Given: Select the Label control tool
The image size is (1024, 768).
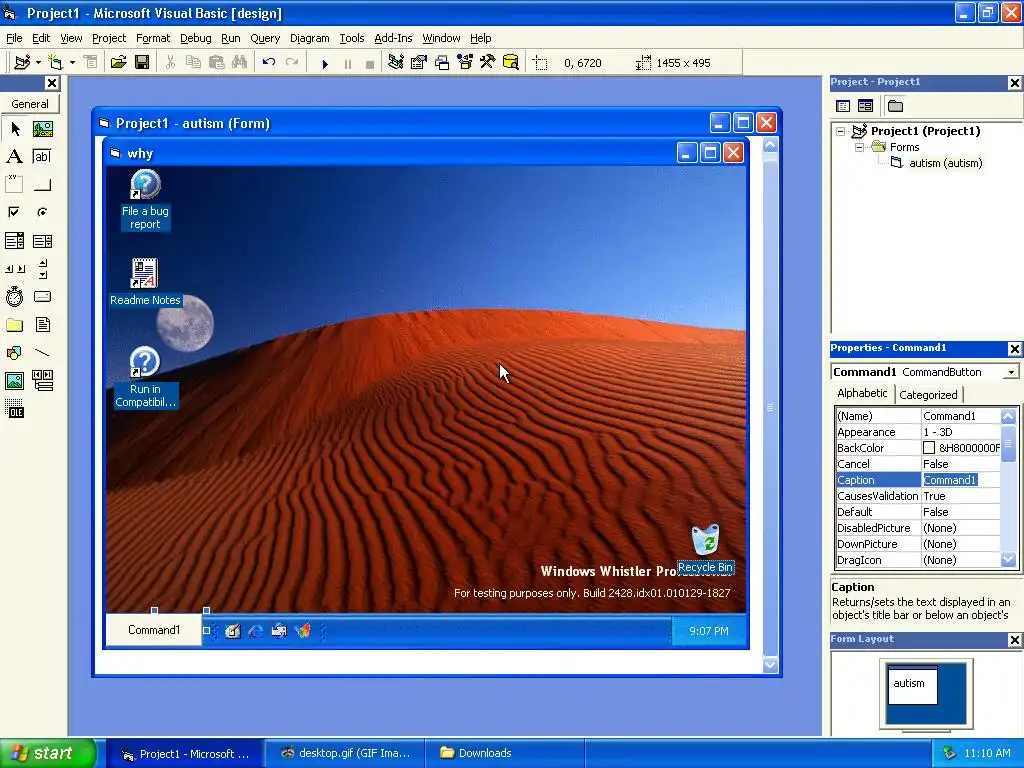Looking at the screenshot, I should pos(14,157).
